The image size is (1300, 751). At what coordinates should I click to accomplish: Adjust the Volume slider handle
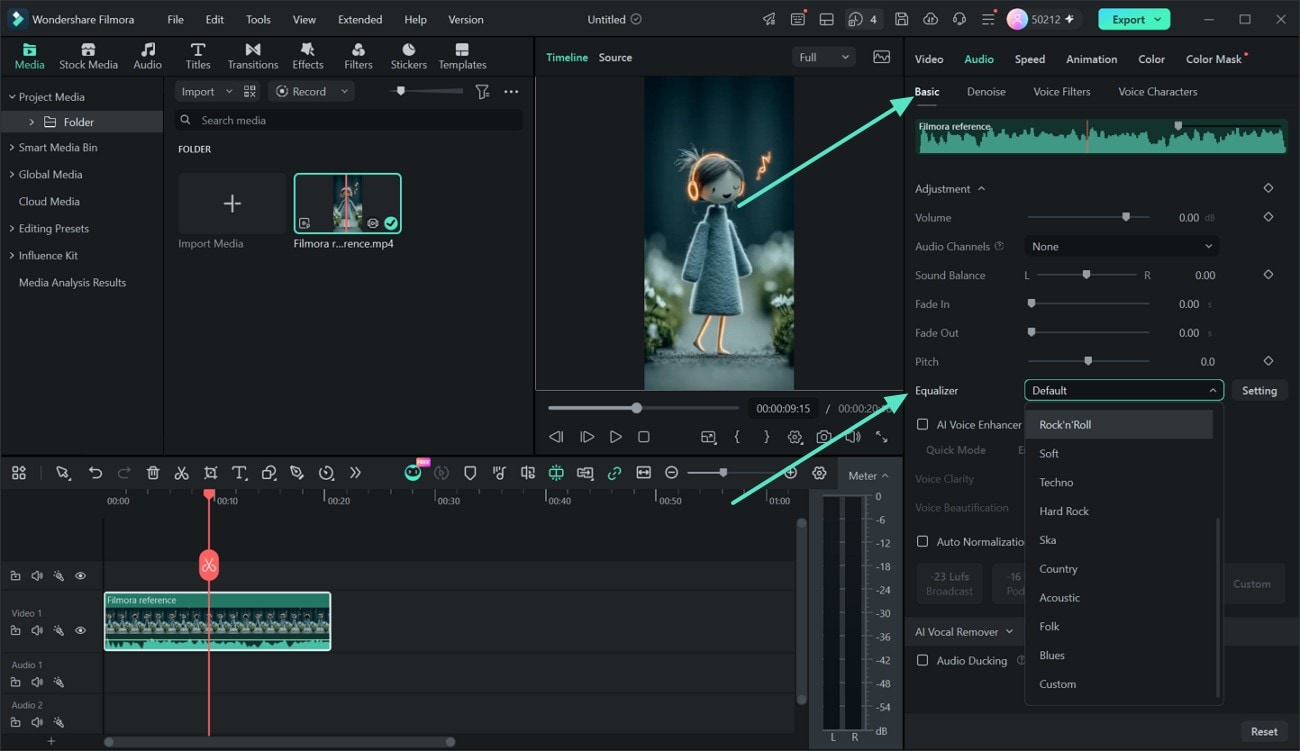(x=1126, y=217)
